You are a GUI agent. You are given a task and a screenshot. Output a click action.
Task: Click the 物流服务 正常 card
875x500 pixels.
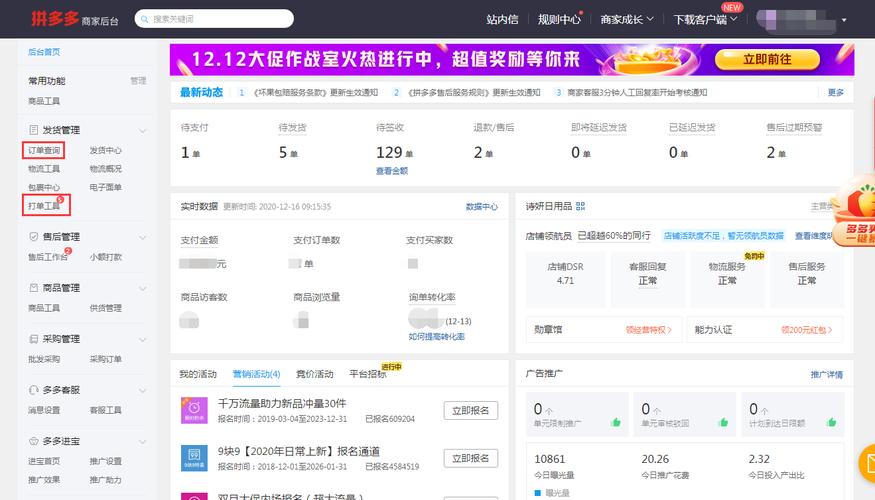coord(727,279)
